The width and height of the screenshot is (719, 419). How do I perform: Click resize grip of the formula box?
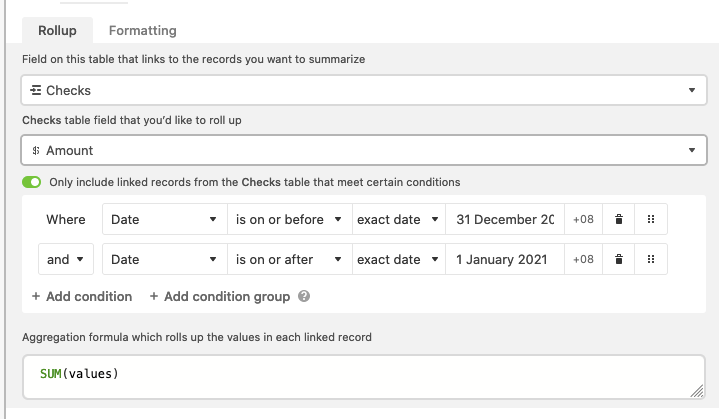coord(697,391)
